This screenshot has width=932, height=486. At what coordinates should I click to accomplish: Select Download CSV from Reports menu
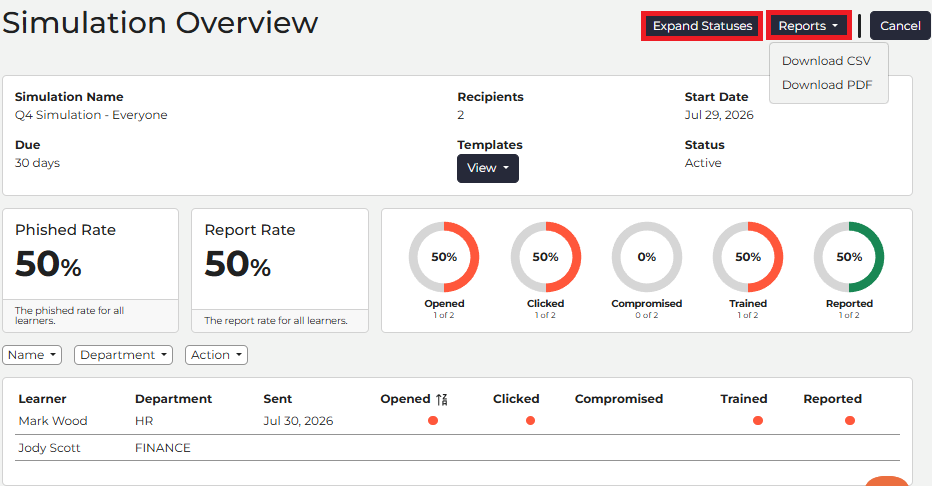(826, 61)
